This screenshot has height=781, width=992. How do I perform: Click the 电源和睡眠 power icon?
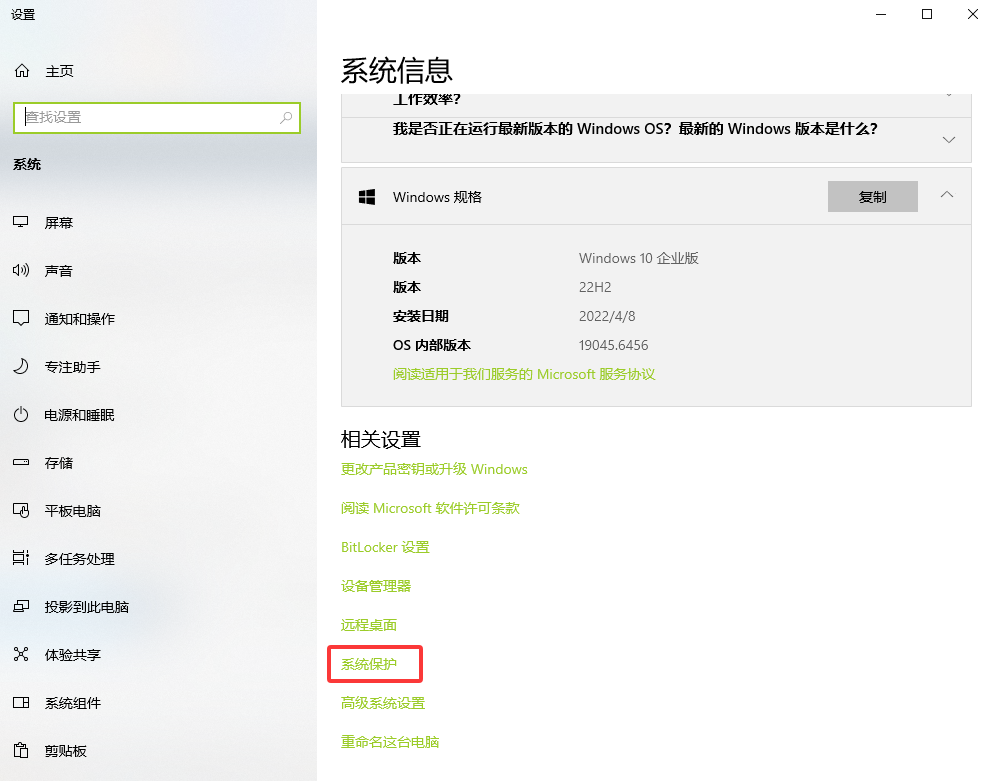point(21,415)
